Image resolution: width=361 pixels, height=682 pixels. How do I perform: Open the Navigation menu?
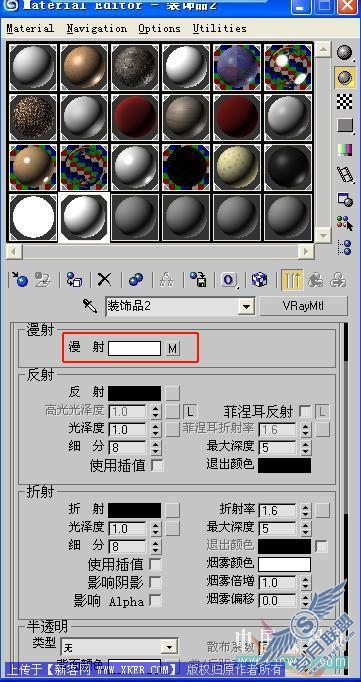click(x=97, y=29)
